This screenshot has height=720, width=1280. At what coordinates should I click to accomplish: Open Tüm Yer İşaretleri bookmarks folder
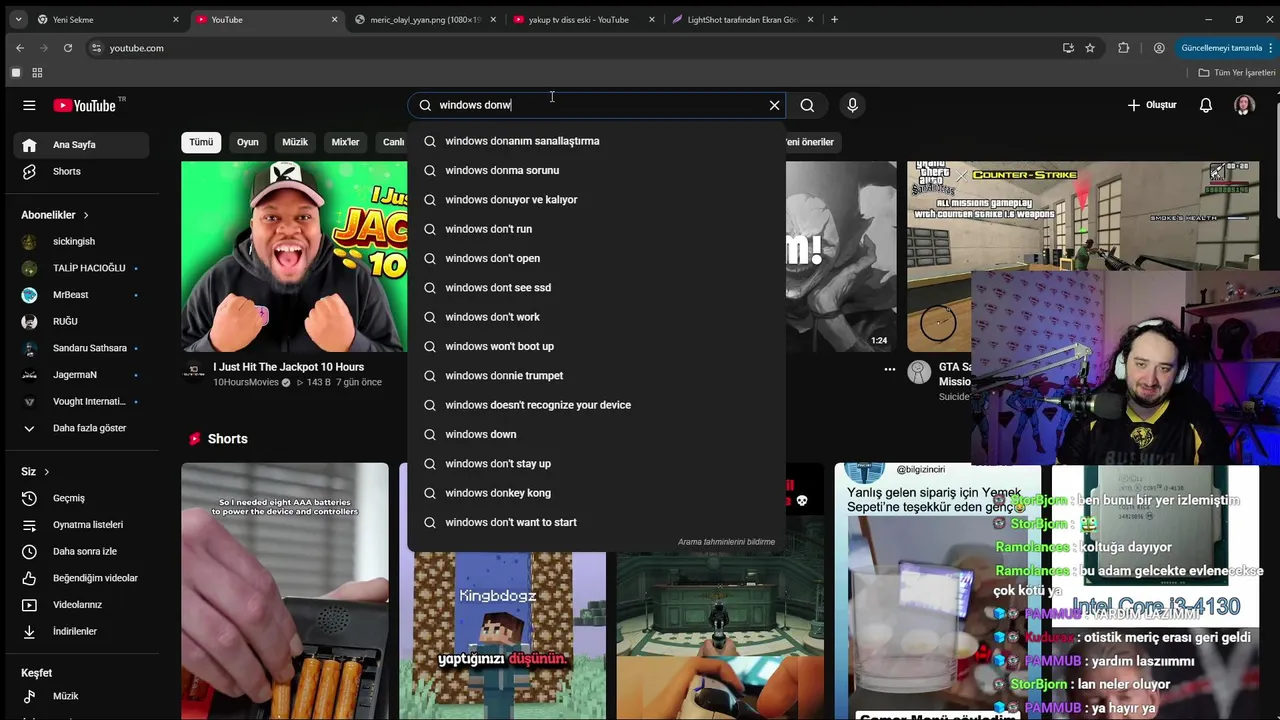[1237, 73]
